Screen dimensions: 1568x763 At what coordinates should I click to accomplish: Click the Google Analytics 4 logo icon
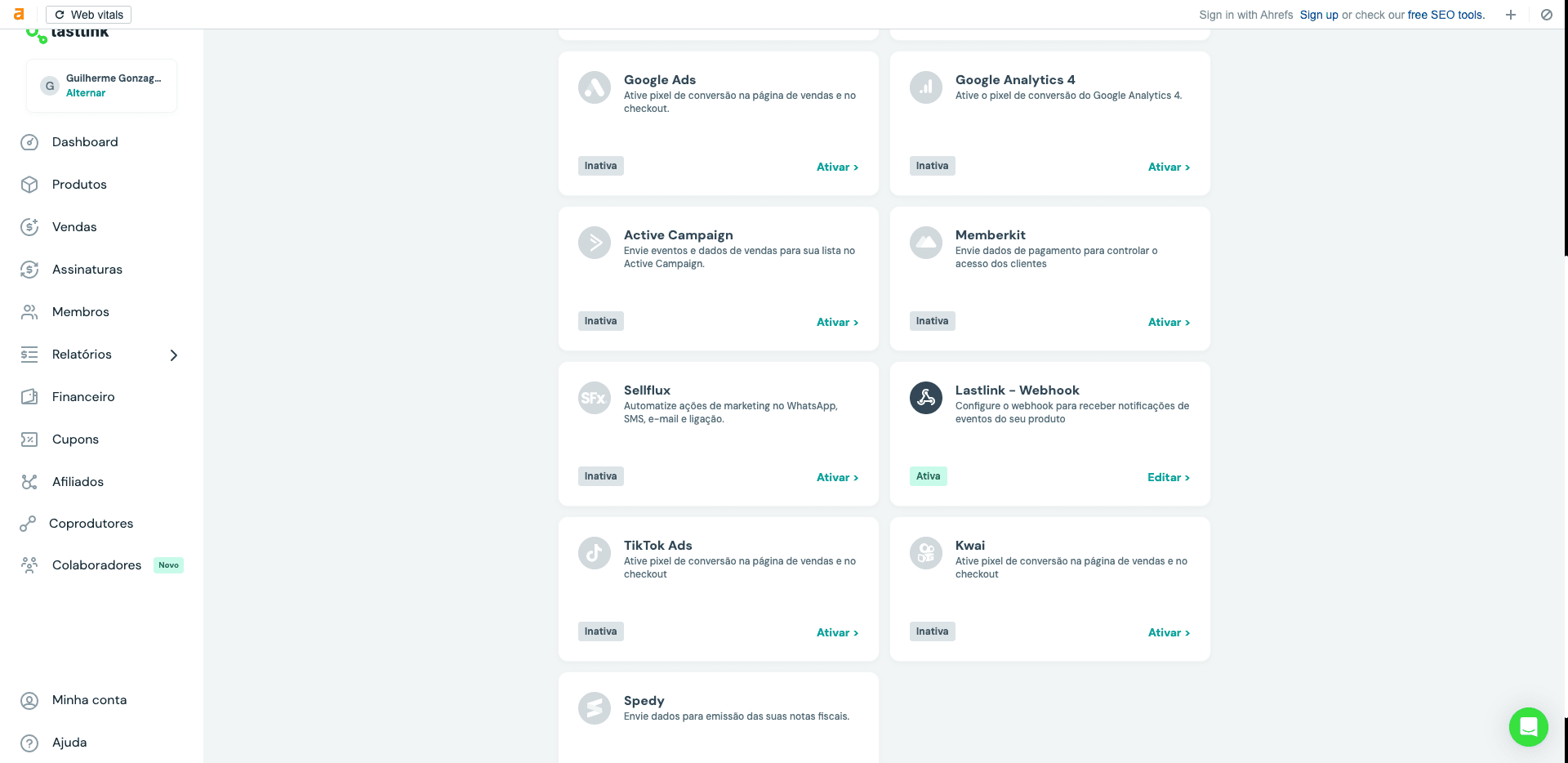pos(926,87)
